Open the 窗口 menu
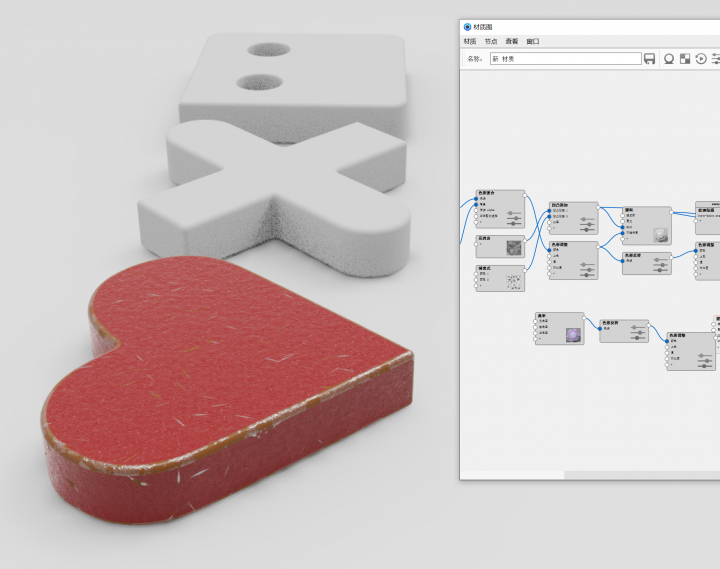The image size is (720, 569). [533, 42]
